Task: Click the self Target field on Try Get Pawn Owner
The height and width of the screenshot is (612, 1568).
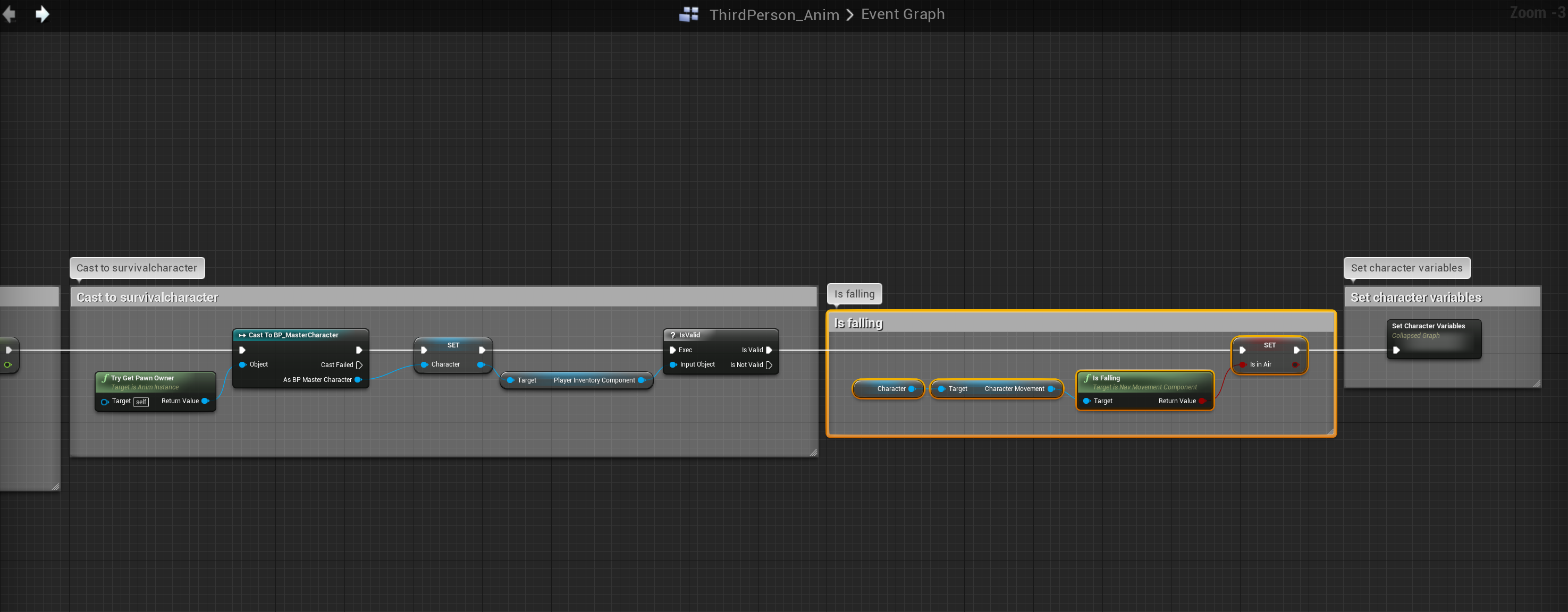Action: tap(141, 402)
